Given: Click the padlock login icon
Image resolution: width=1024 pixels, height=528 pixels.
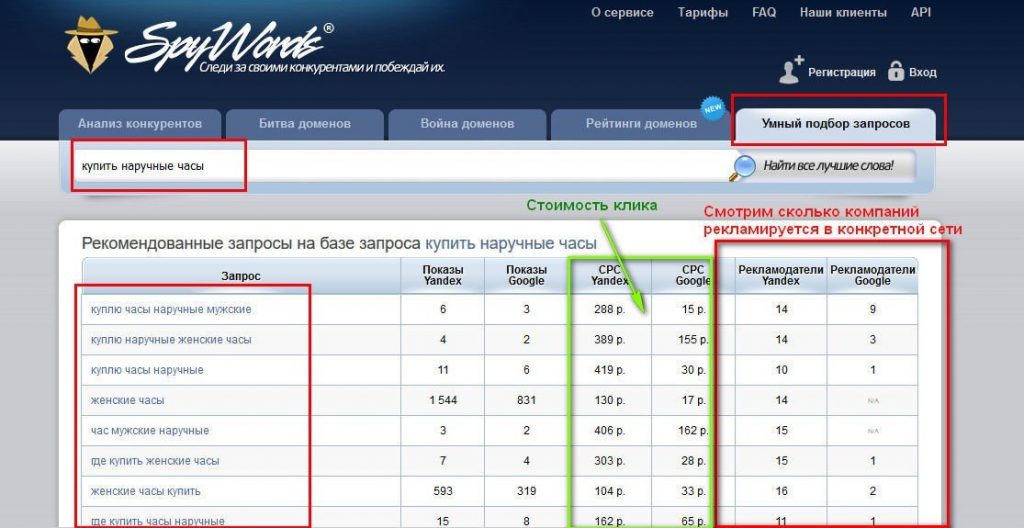Looking at the screenshot, I should pyautogui.click(x=895, y=71).
